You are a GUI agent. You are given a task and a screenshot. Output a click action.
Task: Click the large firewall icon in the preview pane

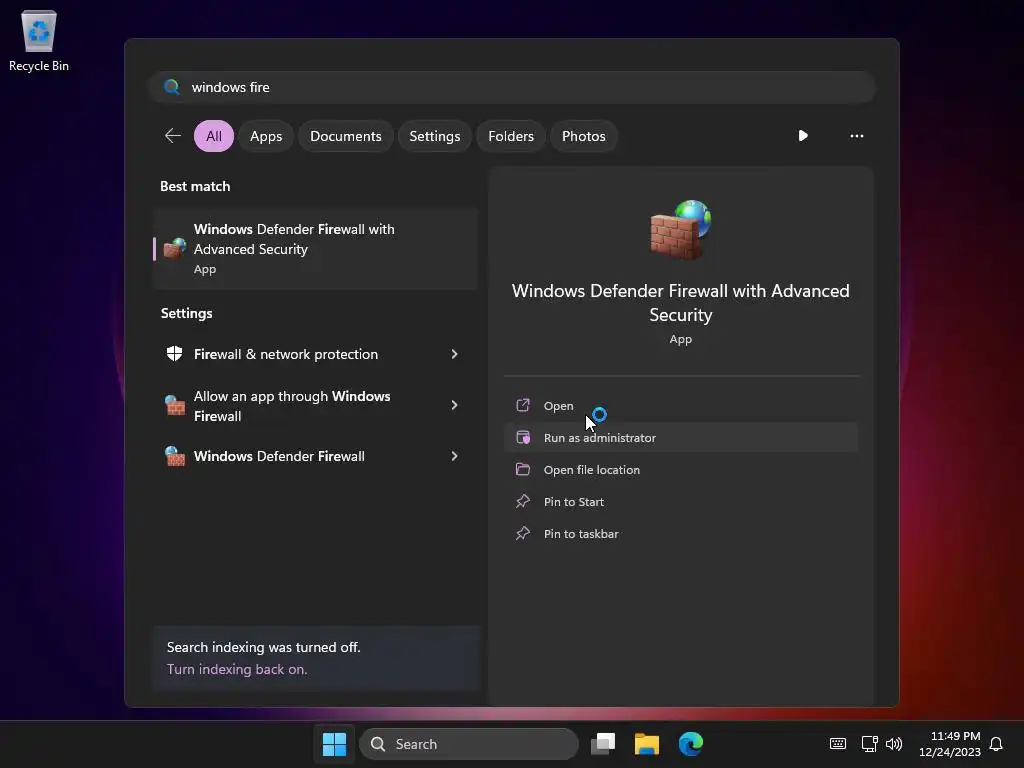tap(680, 229)
